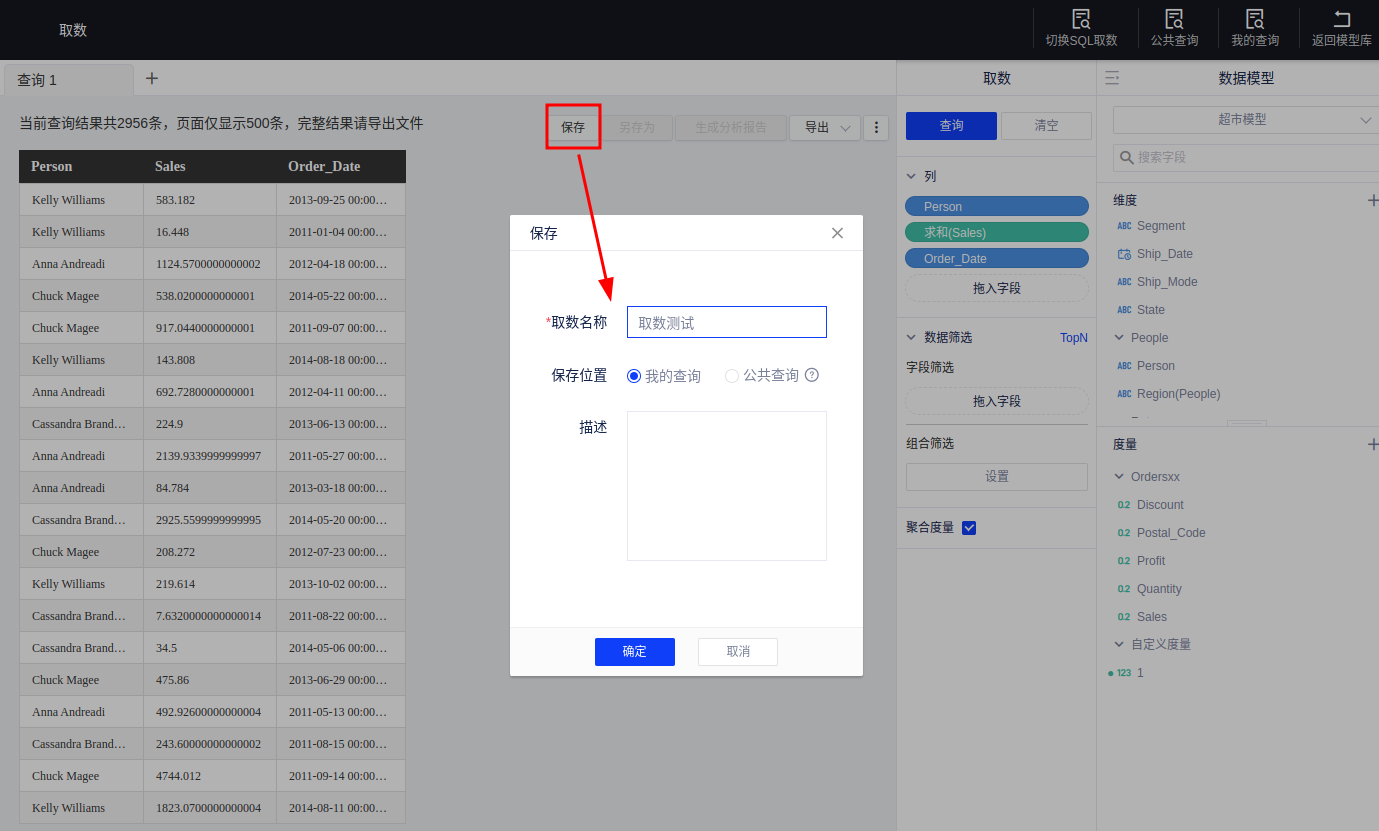Click the 取数名称 input field
The height and width of the screenshot is (831, 1379).
[726, 322]
